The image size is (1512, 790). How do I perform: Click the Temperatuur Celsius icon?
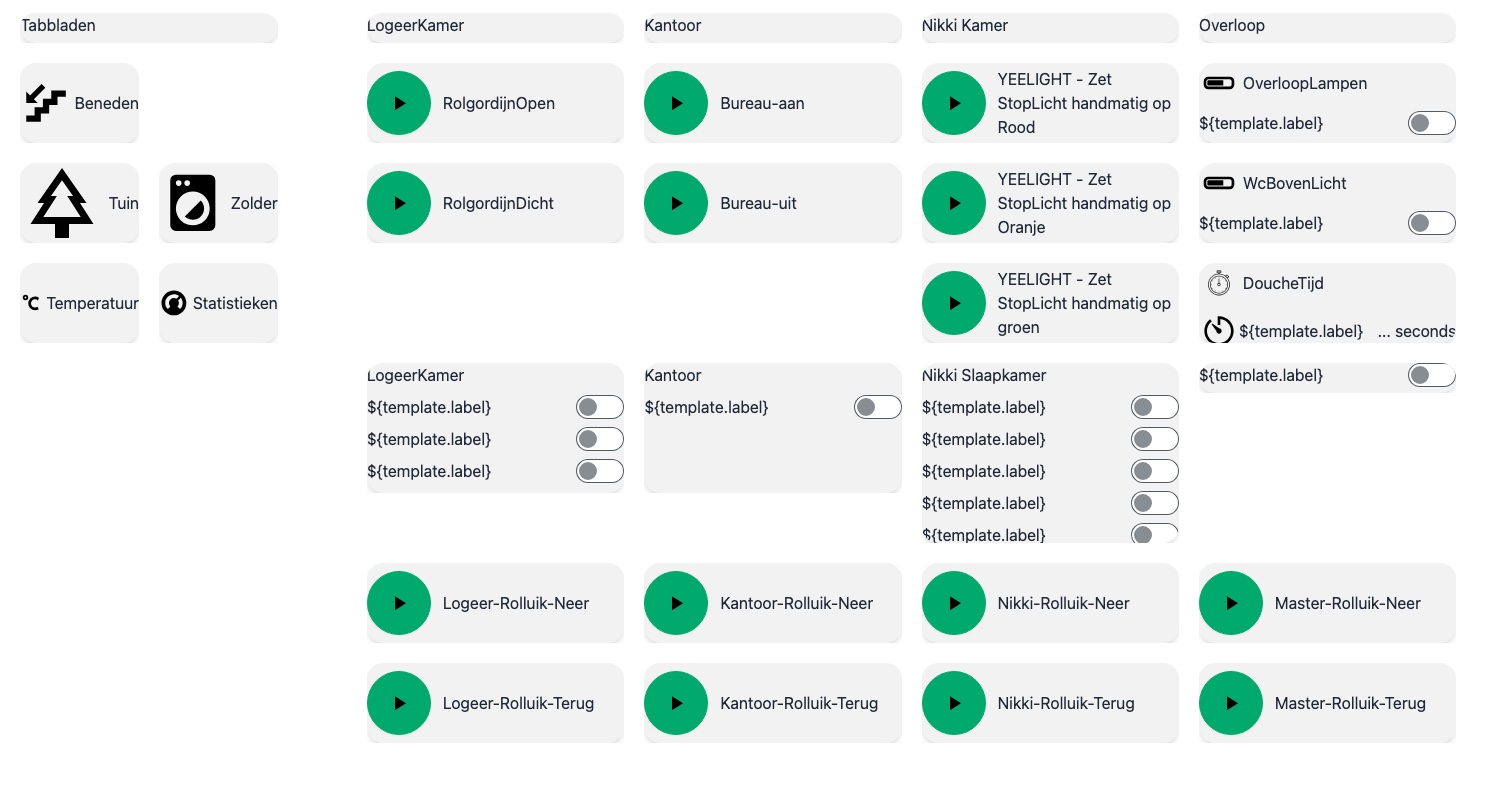31,303
